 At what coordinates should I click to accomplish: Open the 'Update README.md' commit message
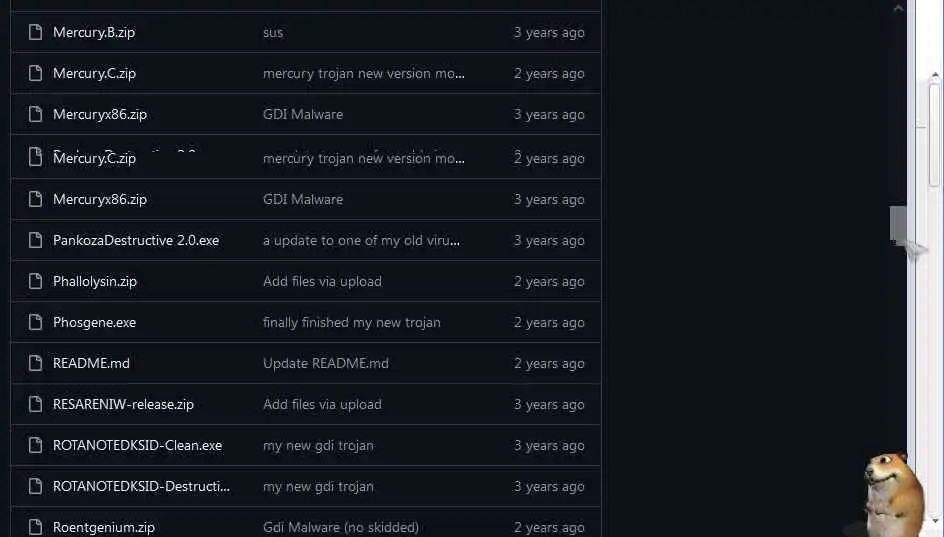[x=325, y=363]
